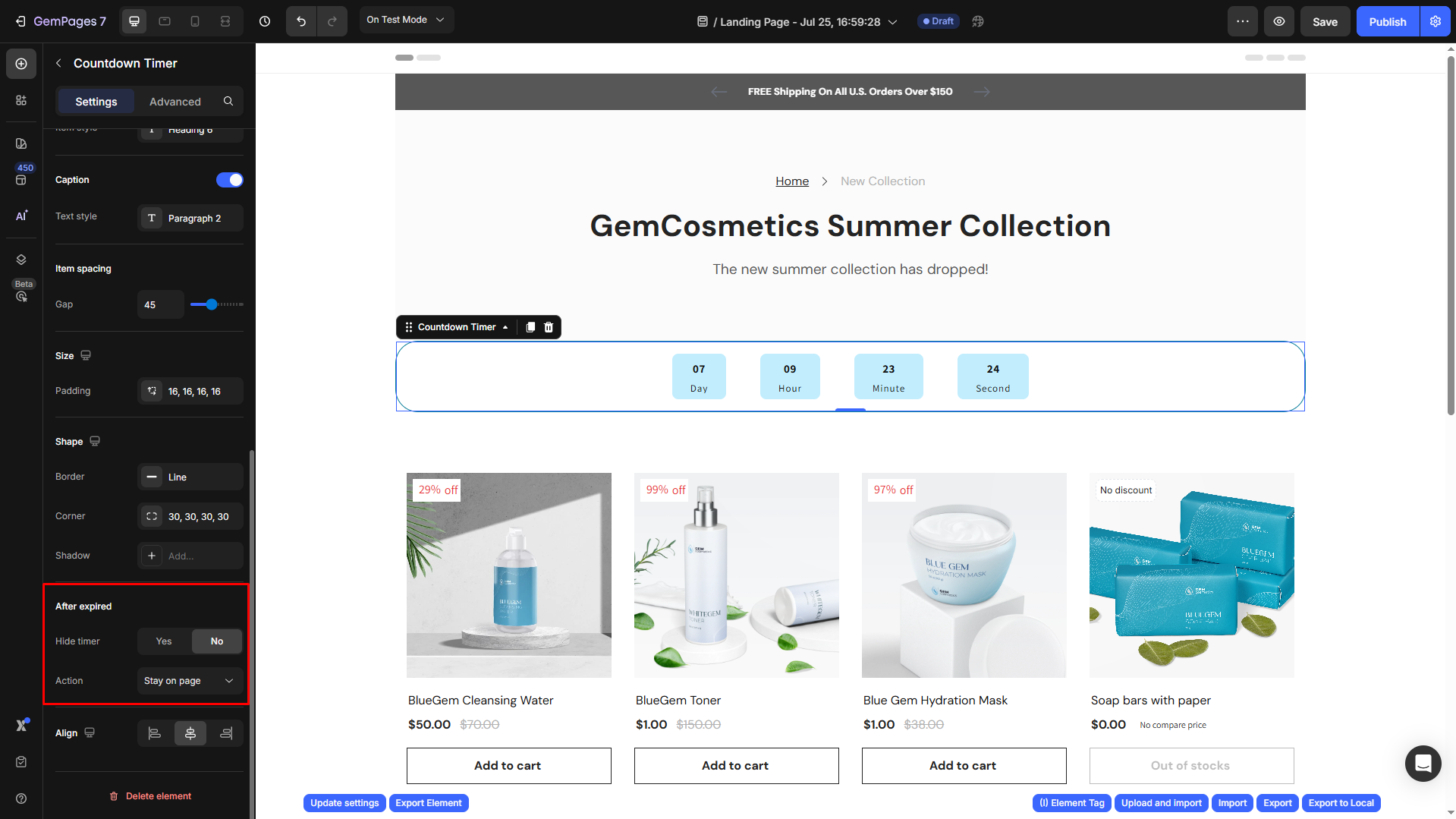Open the Shape responsive device icon
This screenshot has height=819, width=1456.
(x=95, y=441)
